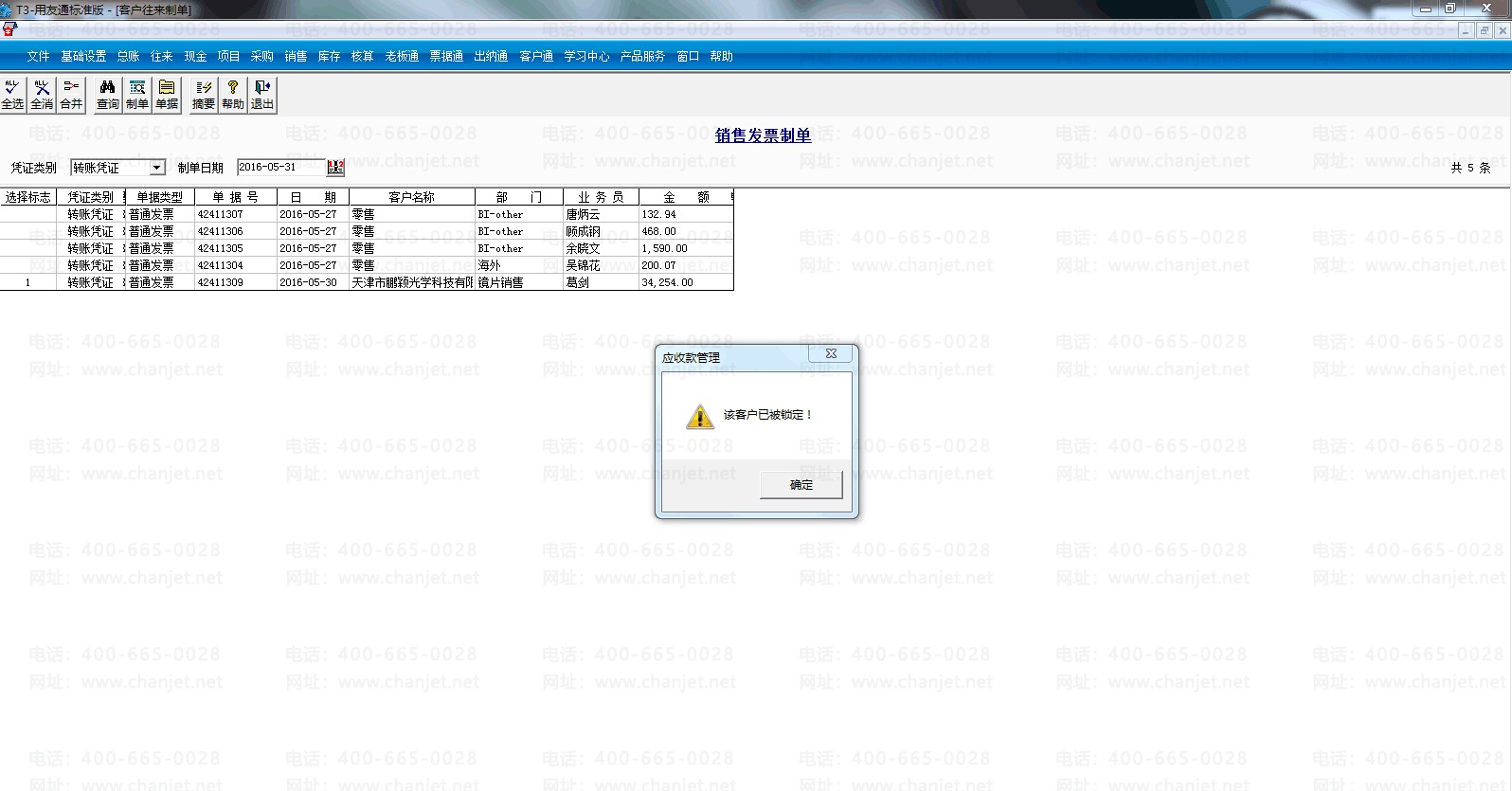
Task: Click the 摘要 (summary) toolbar icon
Action: tap(204, 95)
